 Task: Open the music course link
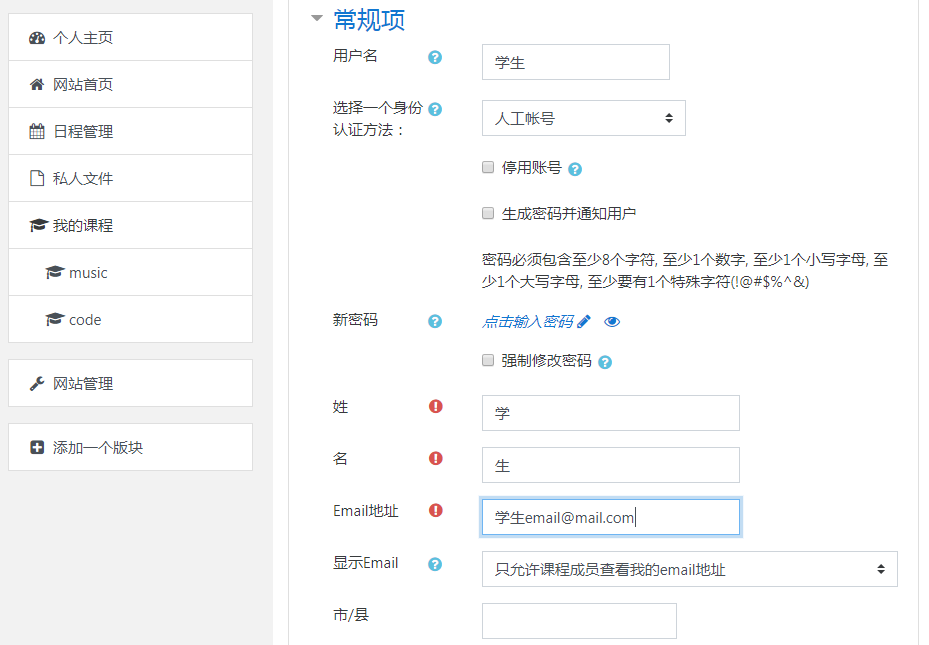coord(88,273)
